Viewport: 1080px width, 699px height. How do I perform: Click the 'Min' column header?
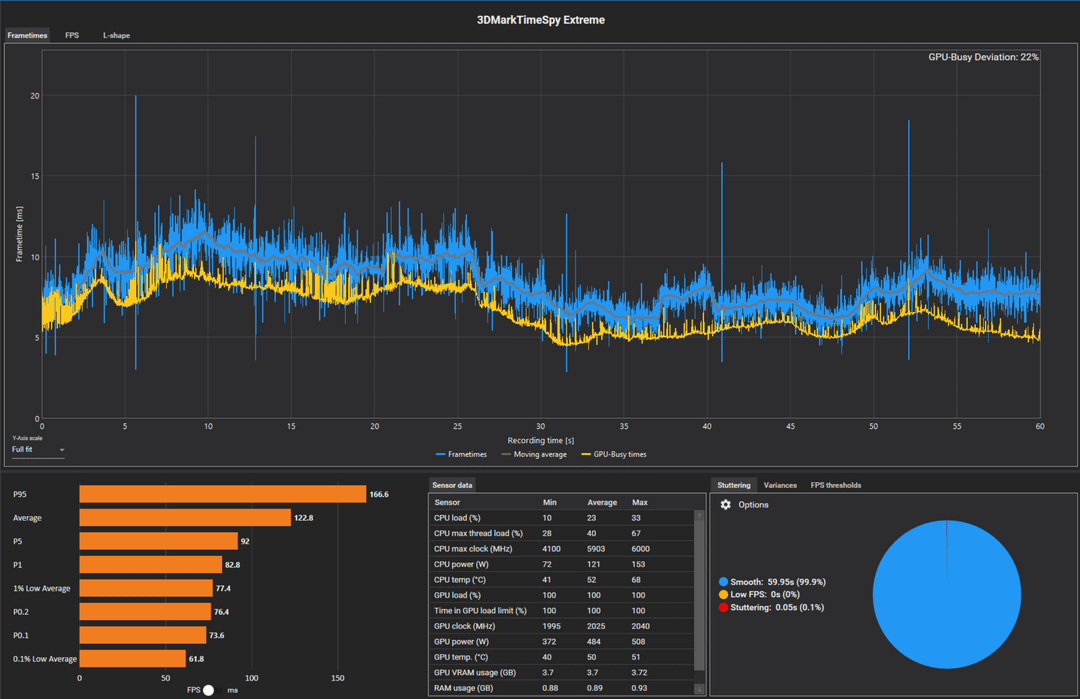pyautogui.click(x=550, y=503)
